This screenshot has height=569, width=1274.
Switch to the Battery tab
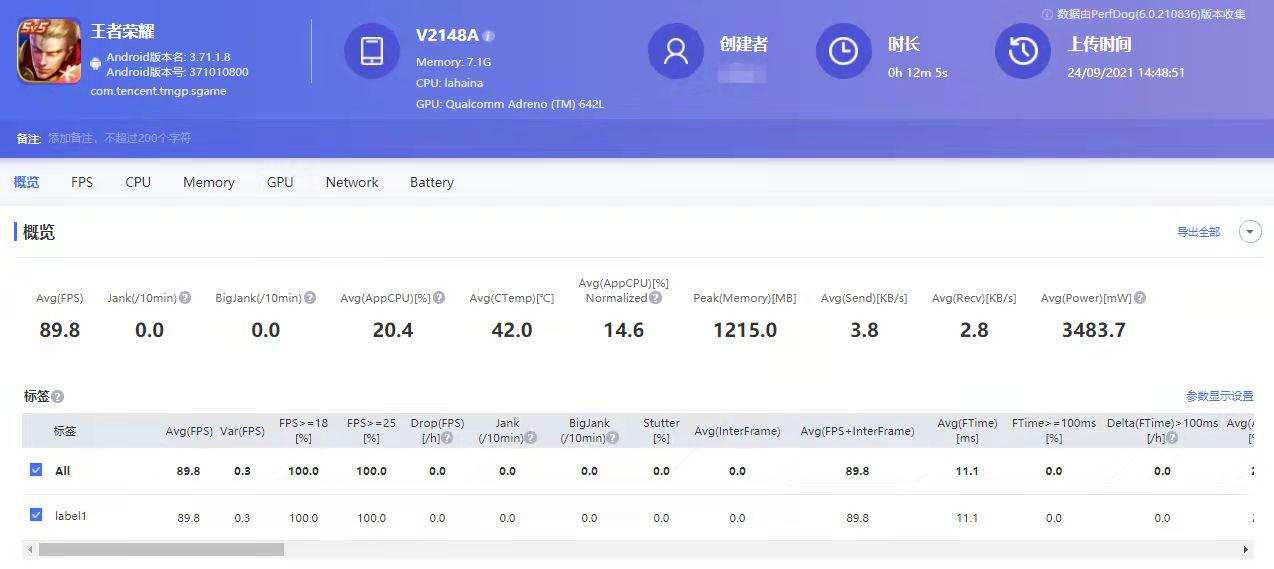click(432, 182)
